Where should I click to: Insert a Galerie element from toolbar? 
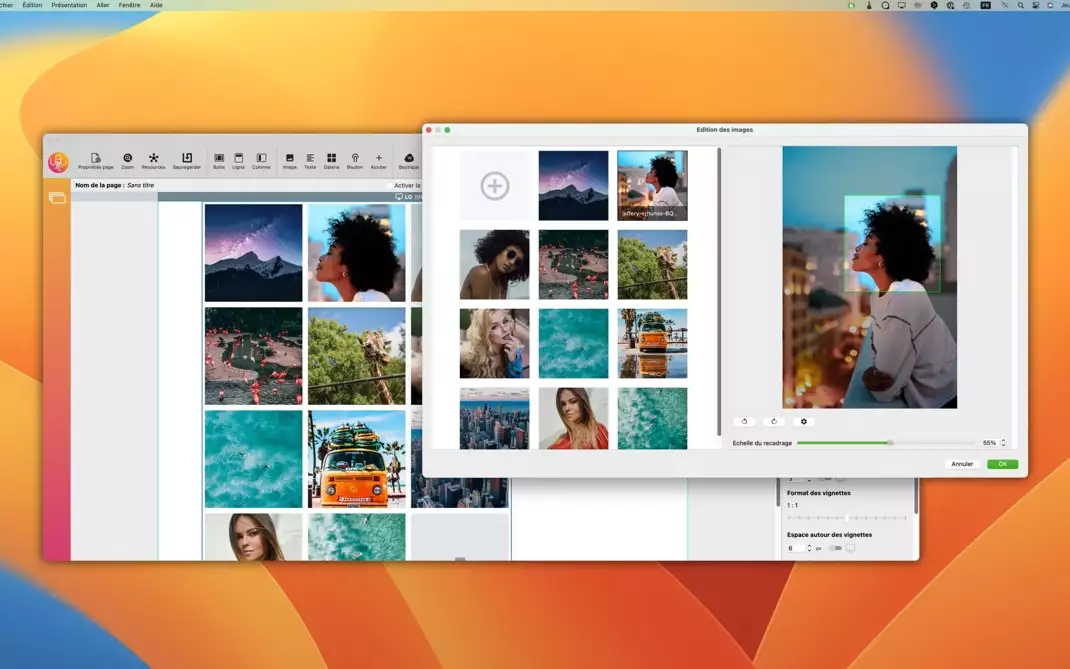click(331, 160)
